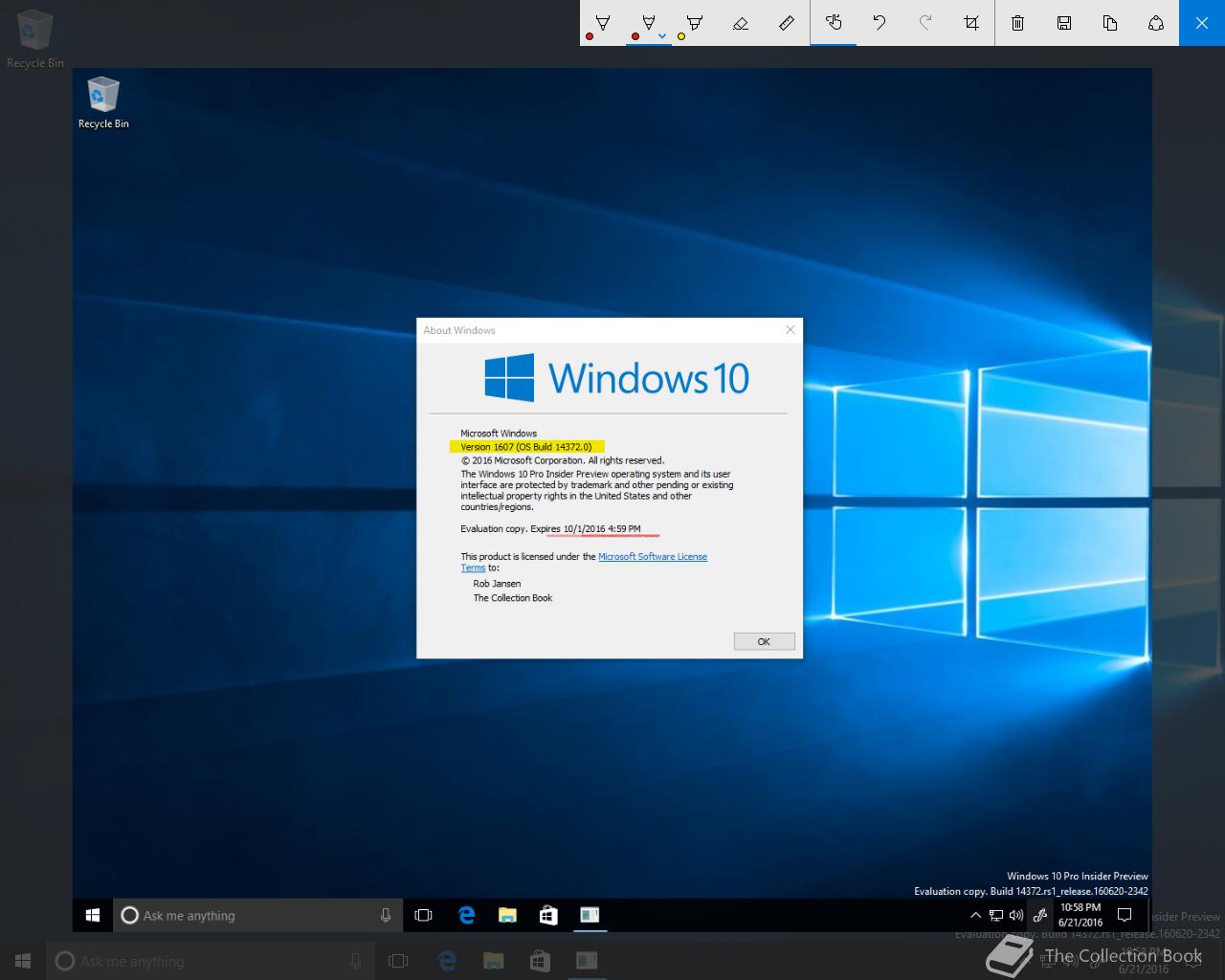Click the dimmed Store taskbar icon
The height and width of the screenshot is (980, 1225).
click(540, 961)
